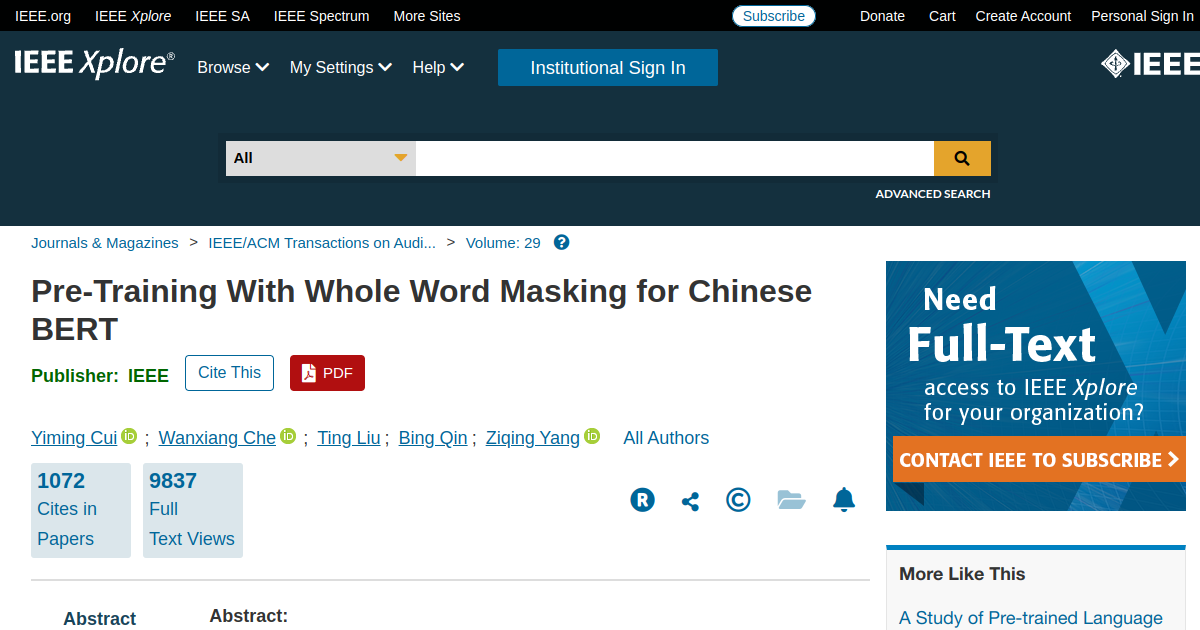1200x630 pixels.
Task: Click Create Account
Action: pyautogui.click(x=1023, y=16)
